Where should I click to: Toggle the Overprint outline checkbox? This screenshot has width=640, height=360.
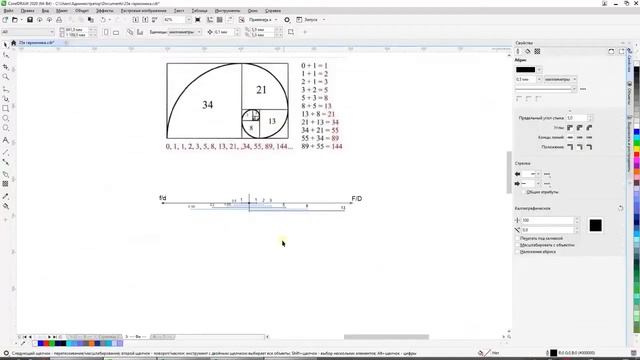[x=517, y=252]
